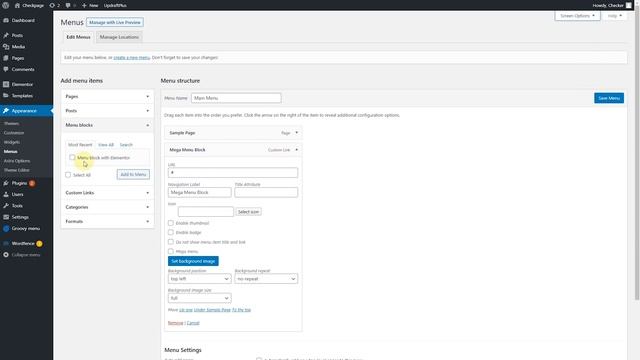Click the Set background image button

point(193,261)
